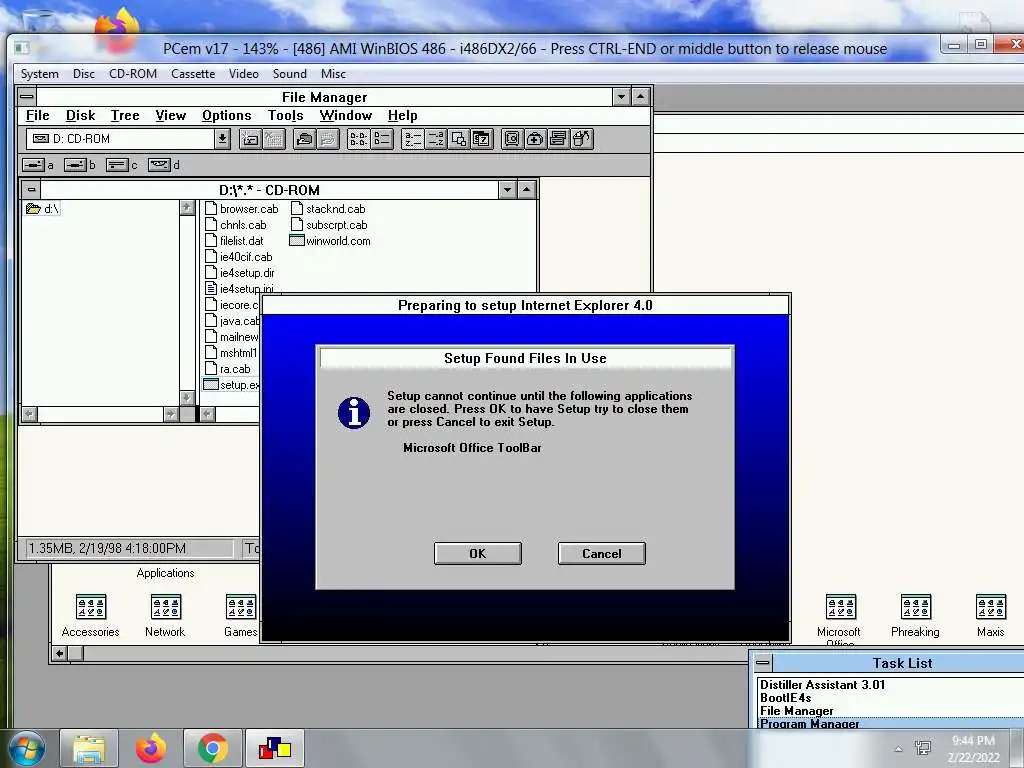Click the Disconnect Network Drive toolbar icon
The image size is (1024, 768).
click(274, 139)
